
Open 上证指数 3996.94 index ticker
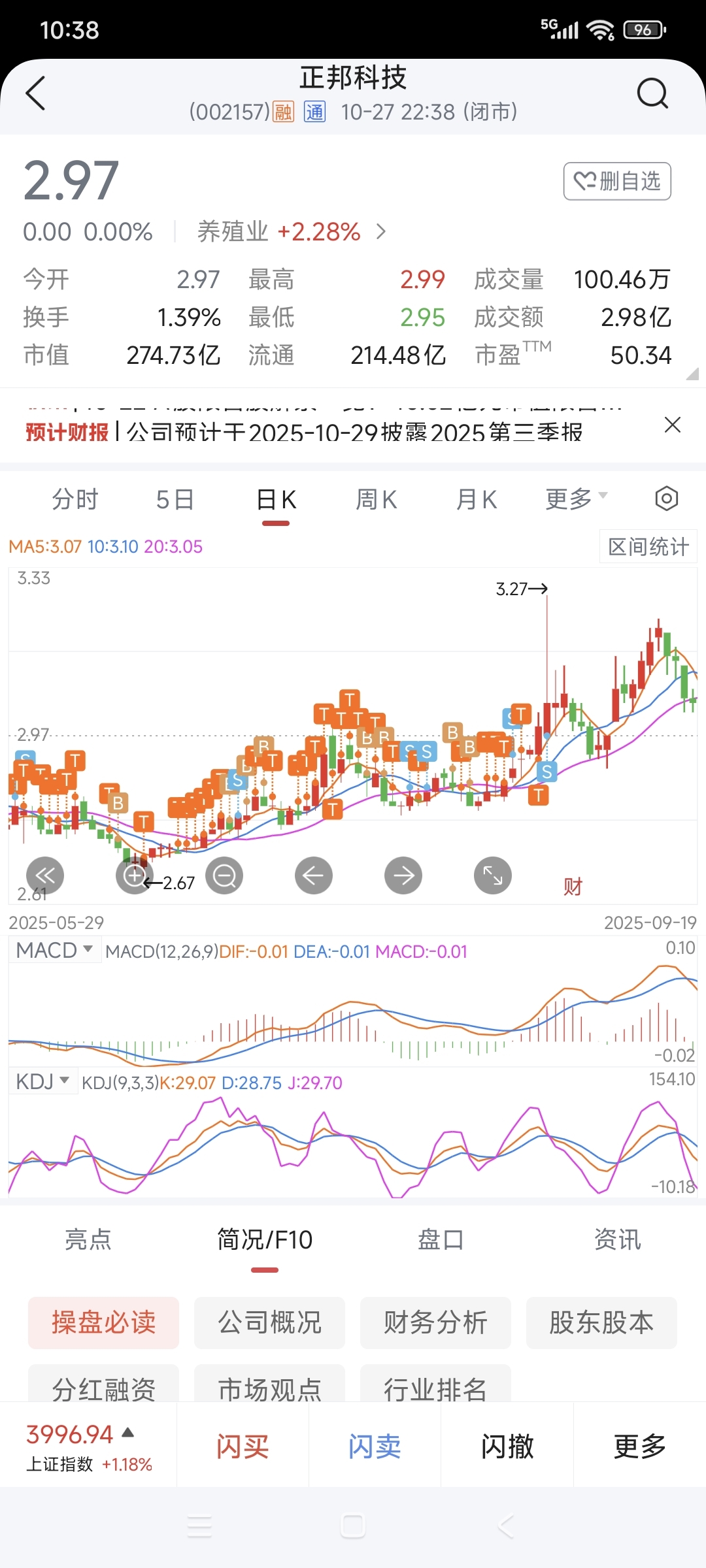(88, 1446)
